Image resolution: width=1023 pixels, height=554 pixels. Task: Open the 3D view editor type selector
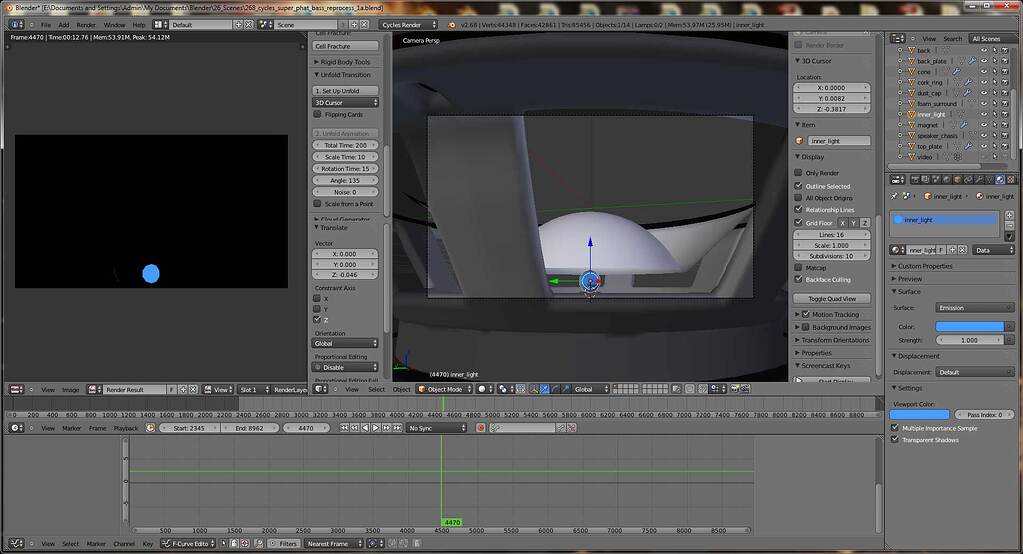pos(321,389)
